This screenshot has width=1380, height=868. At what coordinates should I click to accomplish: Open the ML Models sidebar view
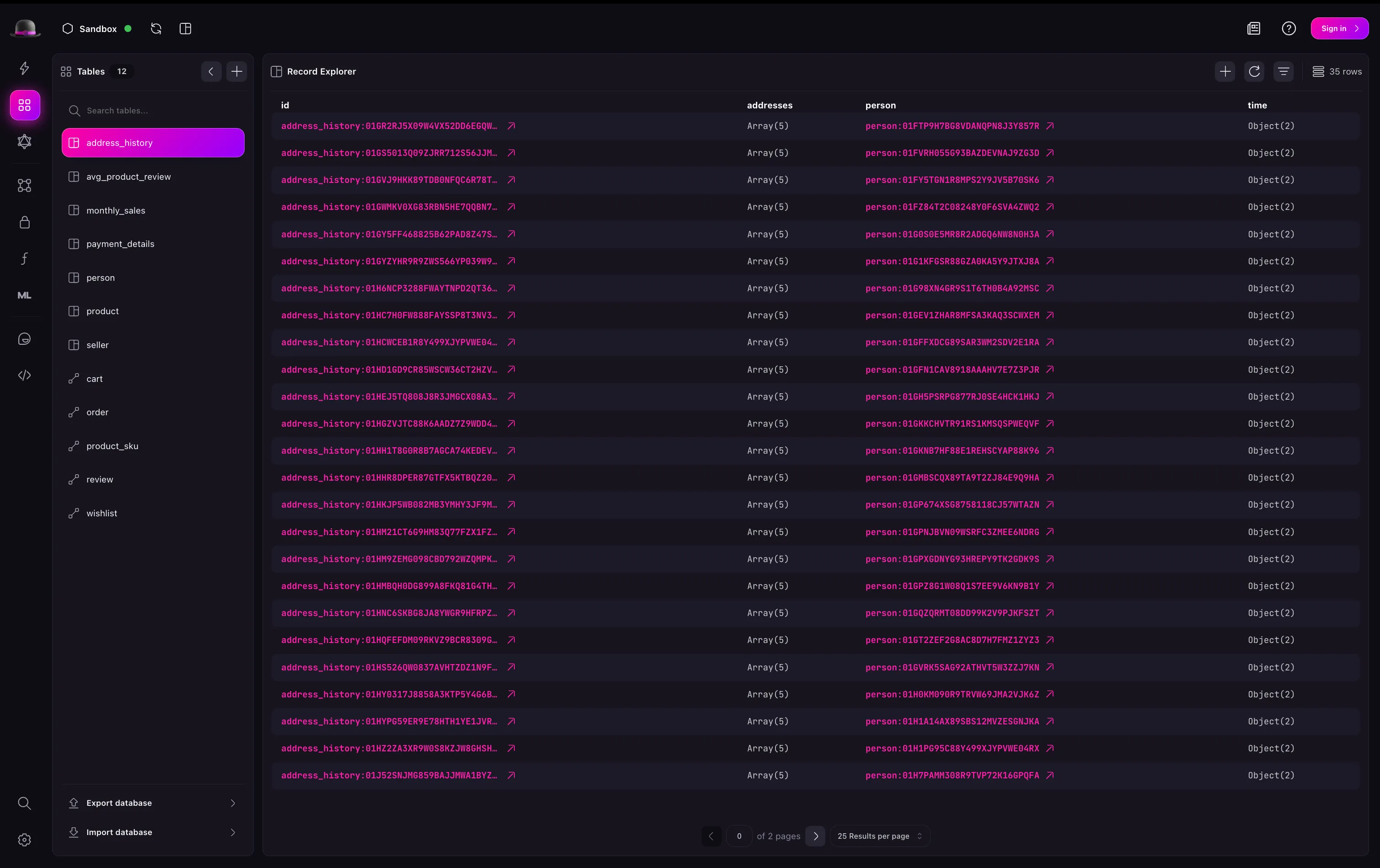pyautogui.click(x=24, y=295)
